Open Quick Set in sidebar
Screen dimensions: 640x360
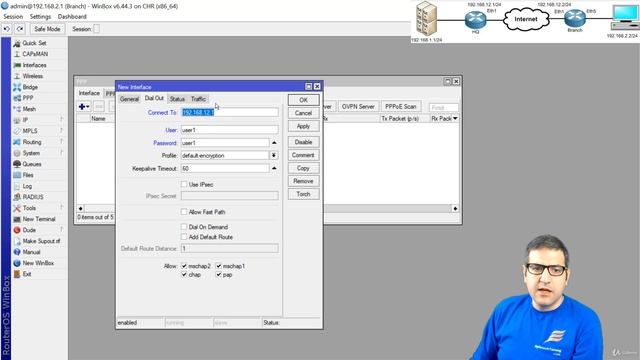point(34,43)
